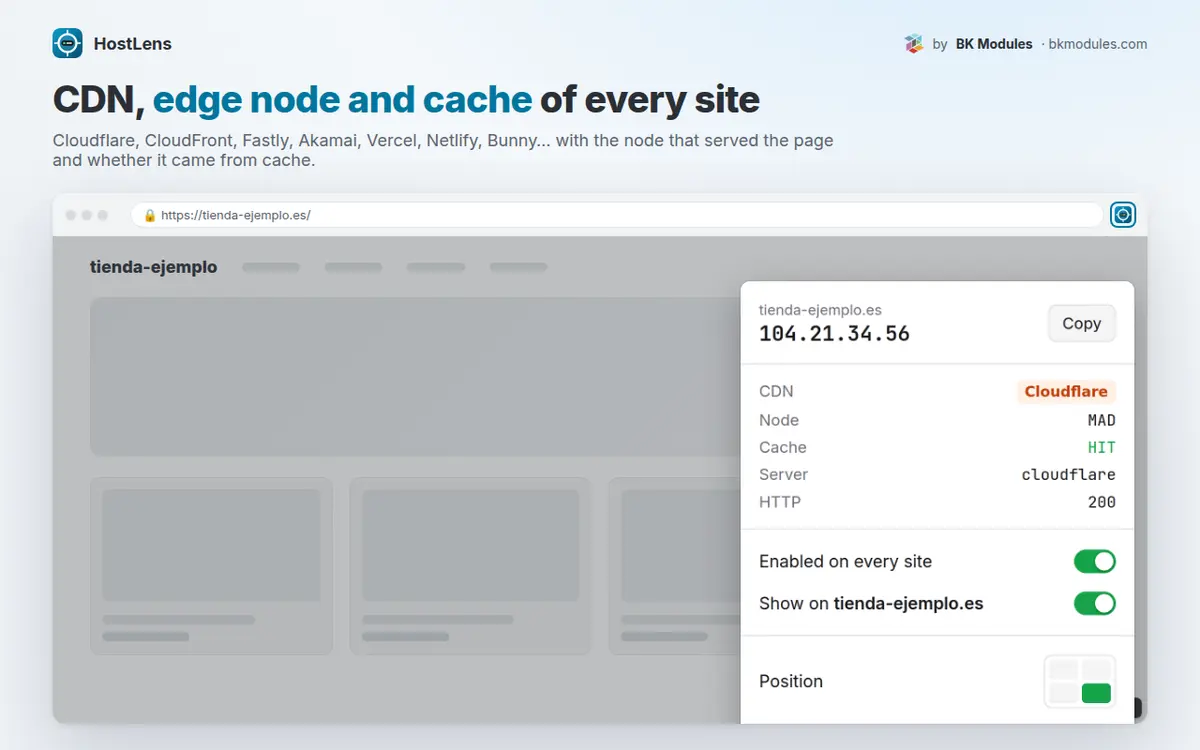Click the Server row label
This screenshot has height=750, width=1200.
tap(783, 474)
